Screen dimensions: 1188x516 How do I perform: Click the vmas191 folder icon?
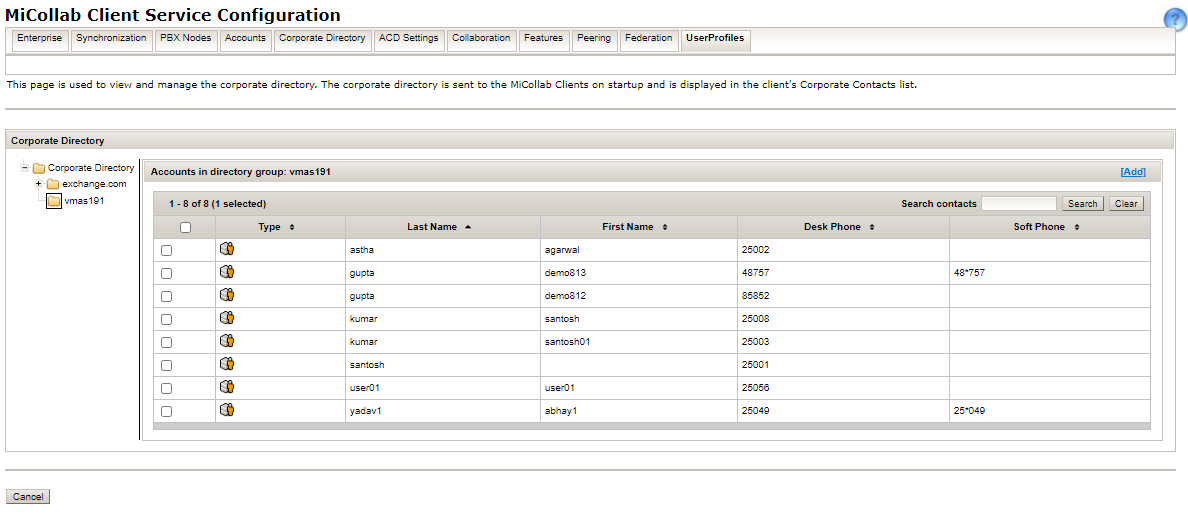[x=54, y=201]
